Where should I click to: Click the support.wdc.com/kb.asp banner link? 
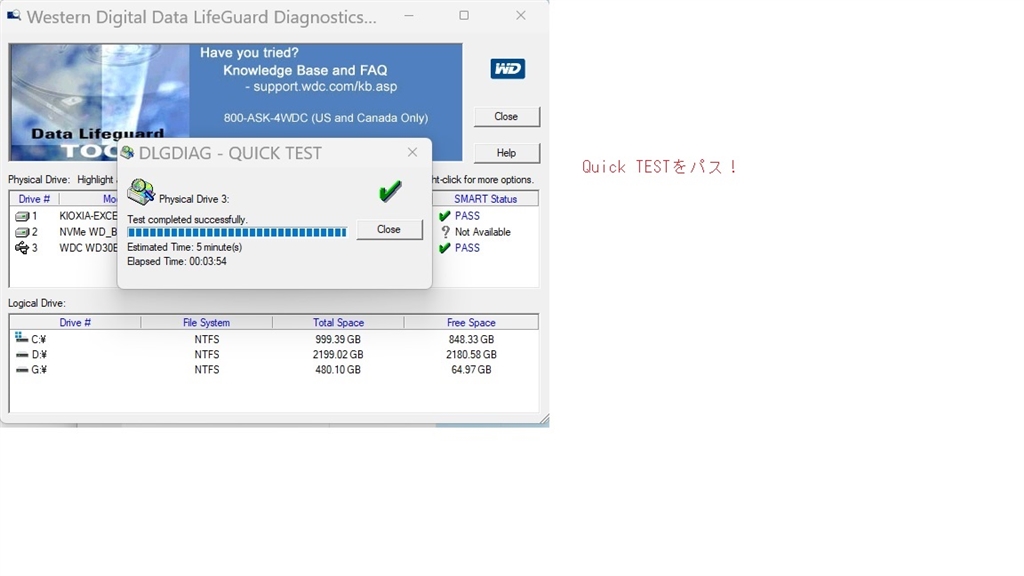pyautogui.click(x=325, y=86)
